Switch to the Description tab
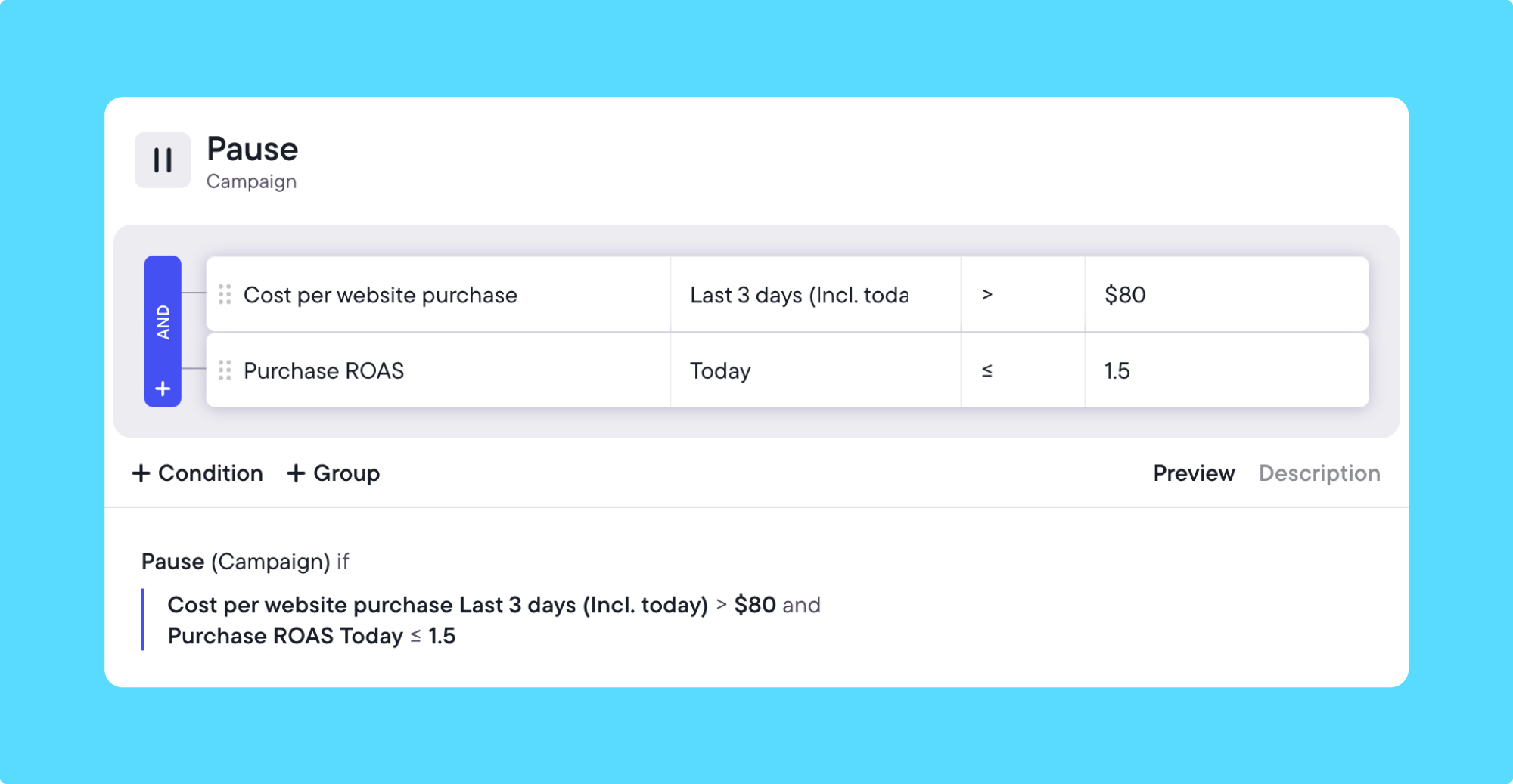The width and height of the screenshot is (1513, 784). 1319,473
